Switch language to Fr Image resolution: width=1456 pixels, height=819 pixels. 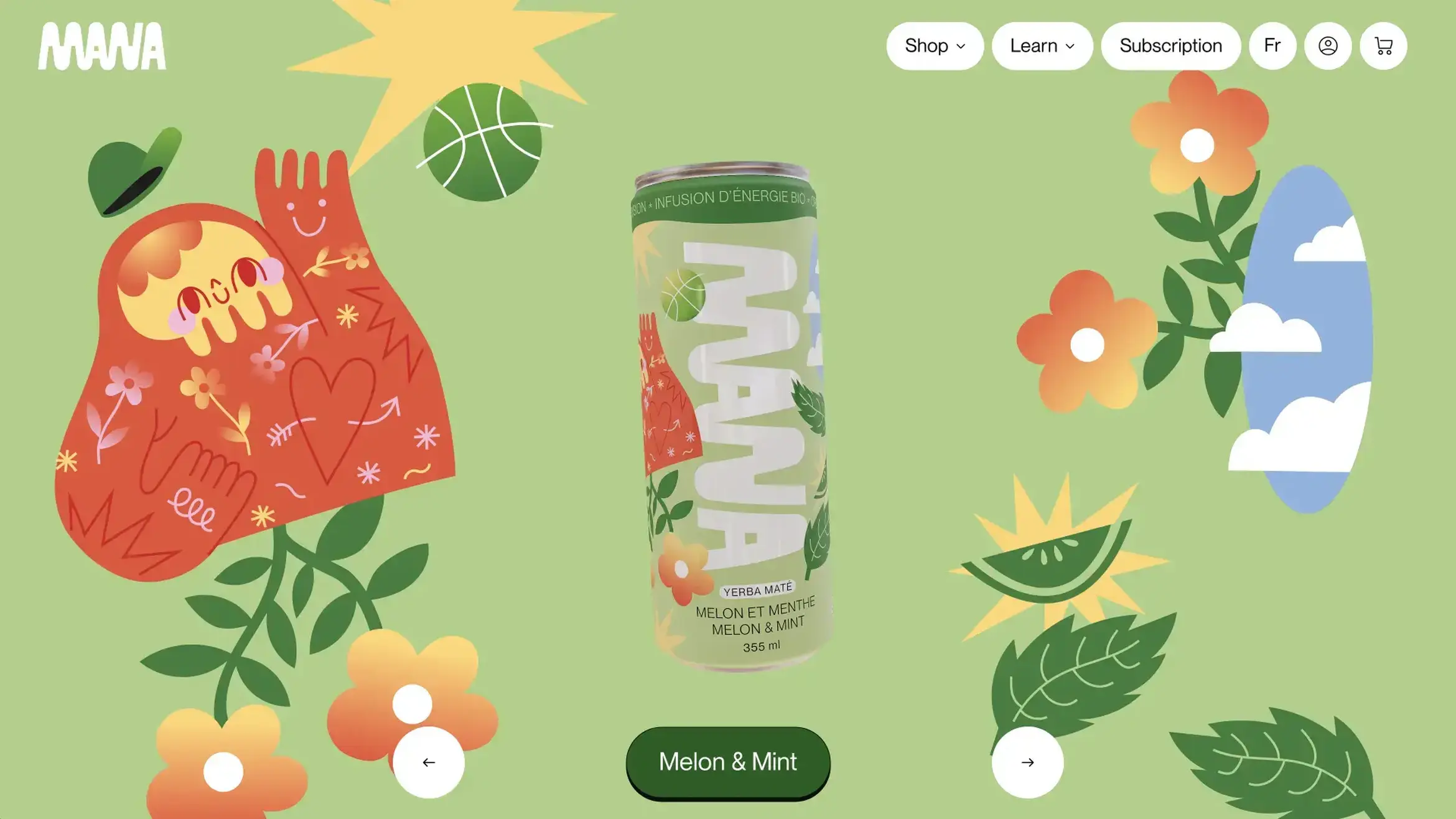tap(1272, 46)
